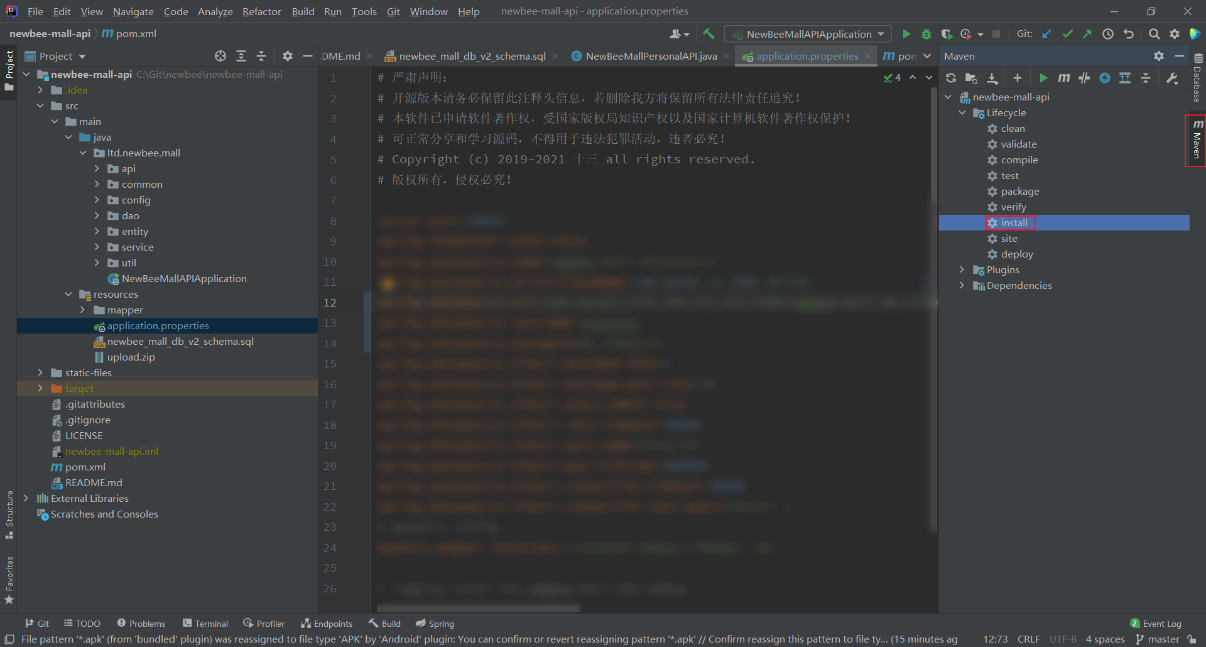Click the green Run application button
Screen dimensions: 1206x647
tap(907, 34)
